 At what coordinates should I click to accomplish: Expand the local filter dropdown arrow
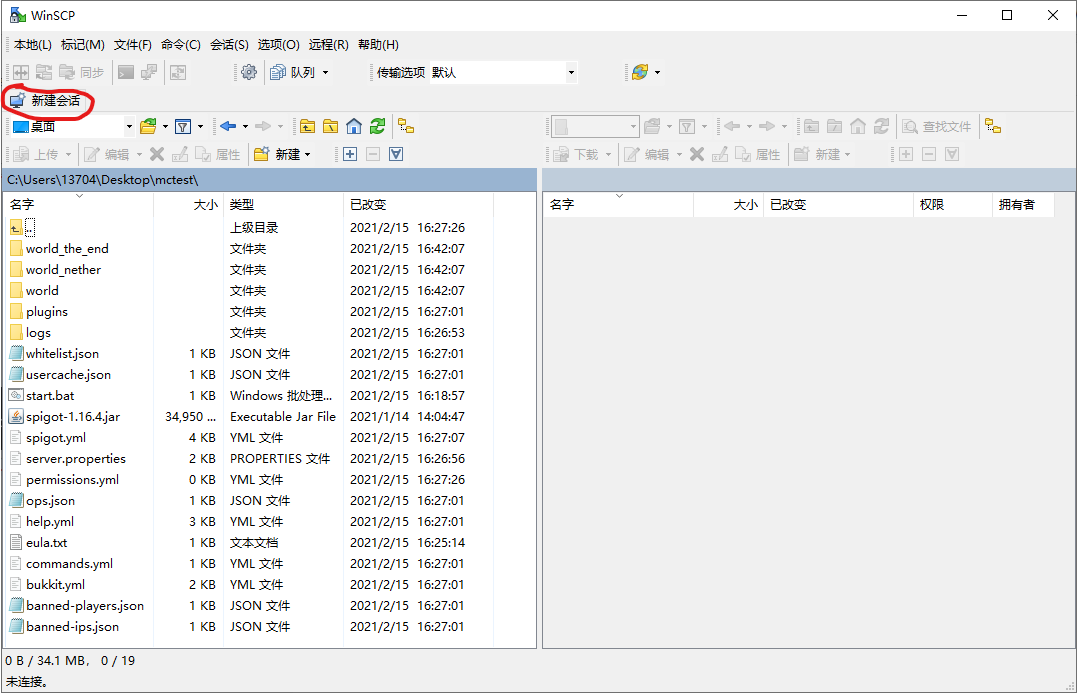(200, 126)
